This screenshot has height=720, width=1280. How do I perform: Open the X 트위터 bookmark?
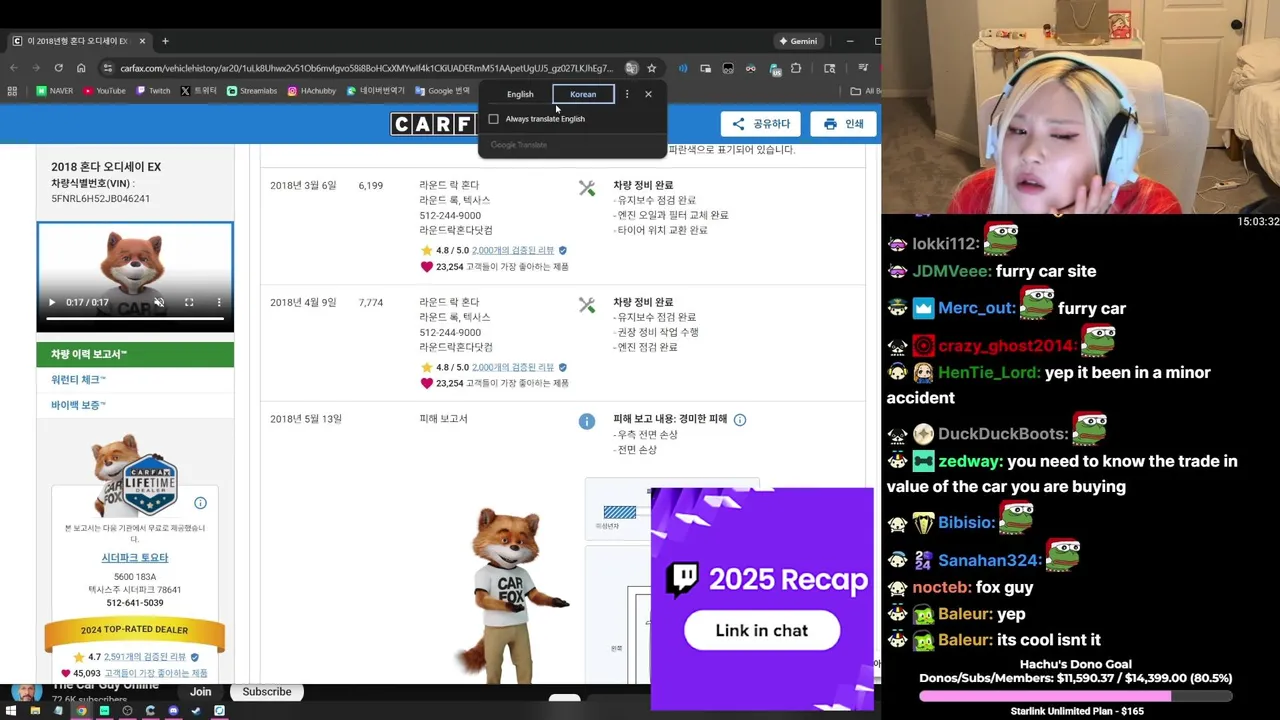click(199, 91)
